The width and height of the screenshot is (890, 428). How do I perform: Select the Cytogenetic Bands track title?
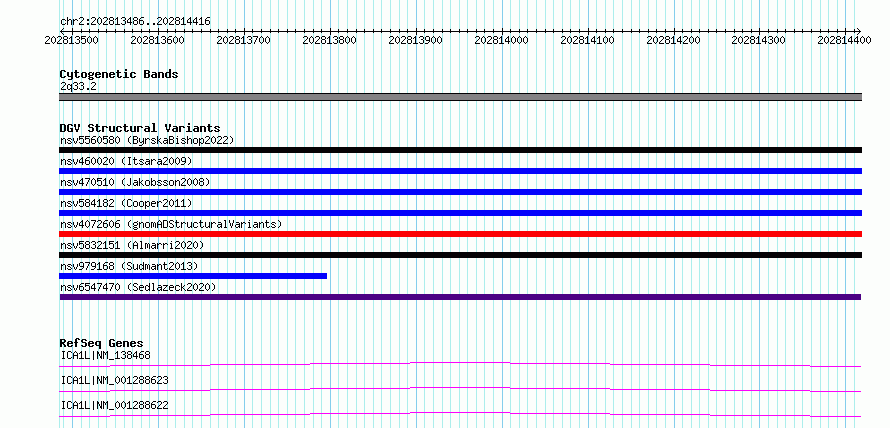click(x=119, y=74)
